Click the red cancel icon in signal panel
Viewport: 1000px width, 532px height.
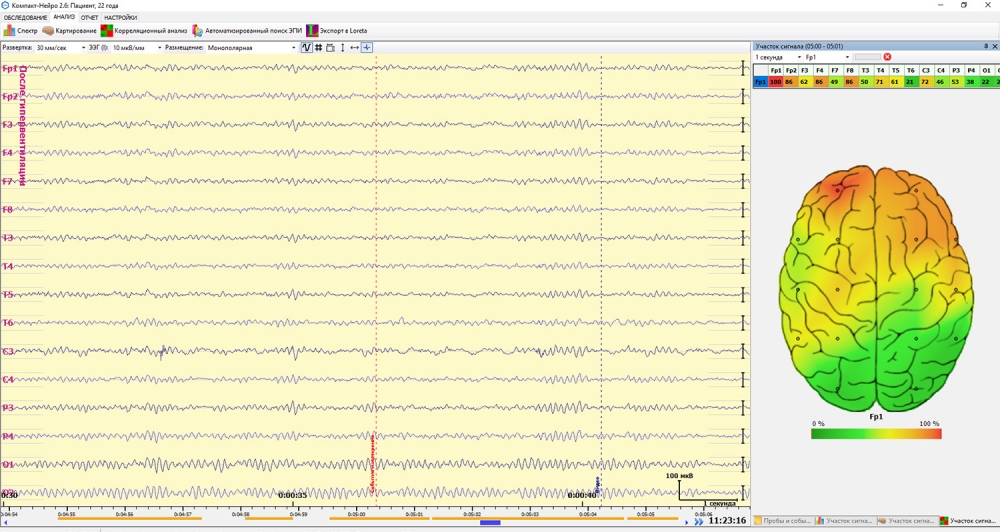pos(887,57)
